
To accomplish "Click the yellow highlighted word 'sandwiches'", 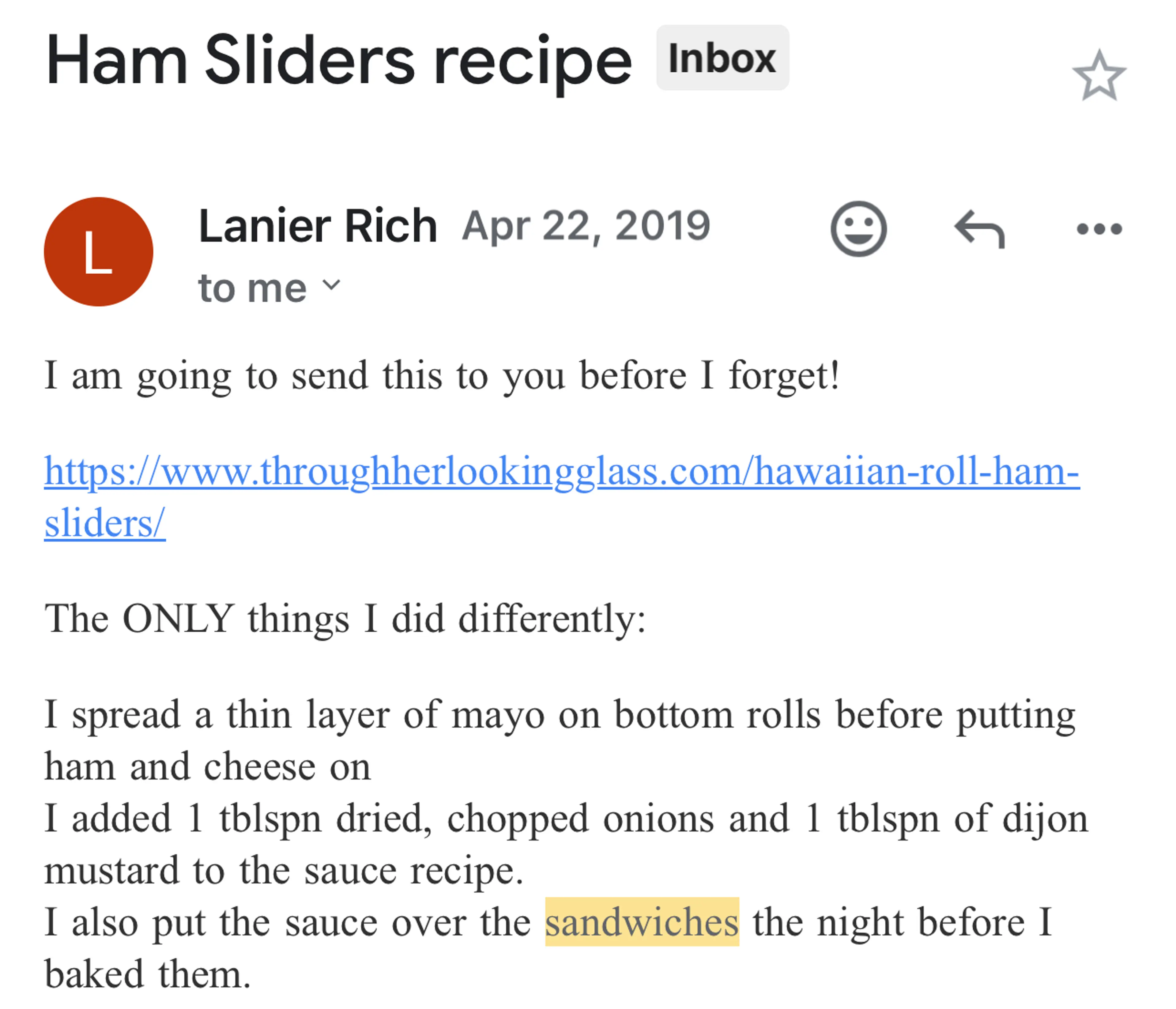I will [641, 923].
